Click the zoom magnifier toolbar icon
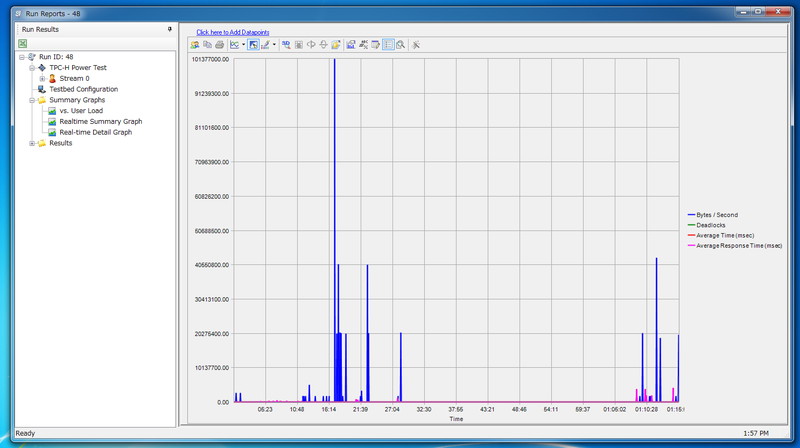800x448 pixels. pyautogui.click(x=401, y=45)
